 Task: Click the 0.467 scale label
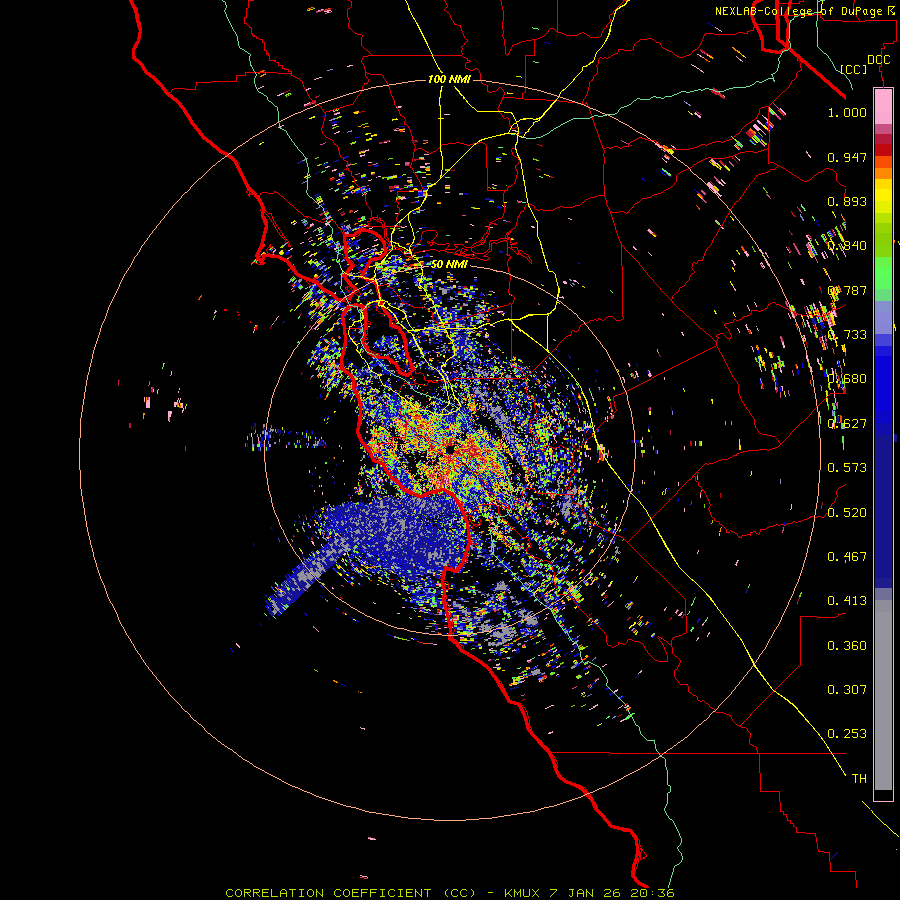point(847,556)
